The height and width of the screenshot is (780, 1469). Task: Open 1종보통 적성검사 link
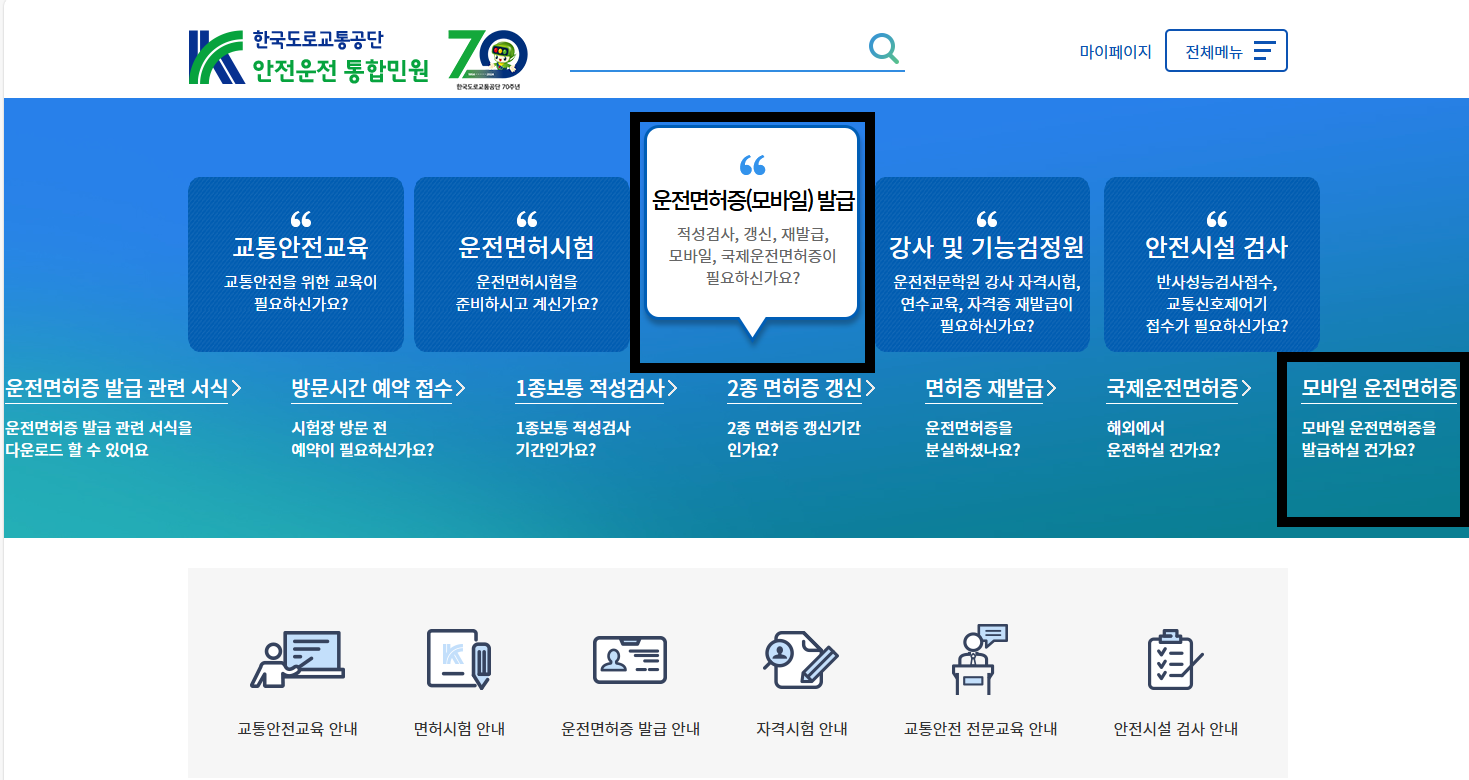[596, 389]
